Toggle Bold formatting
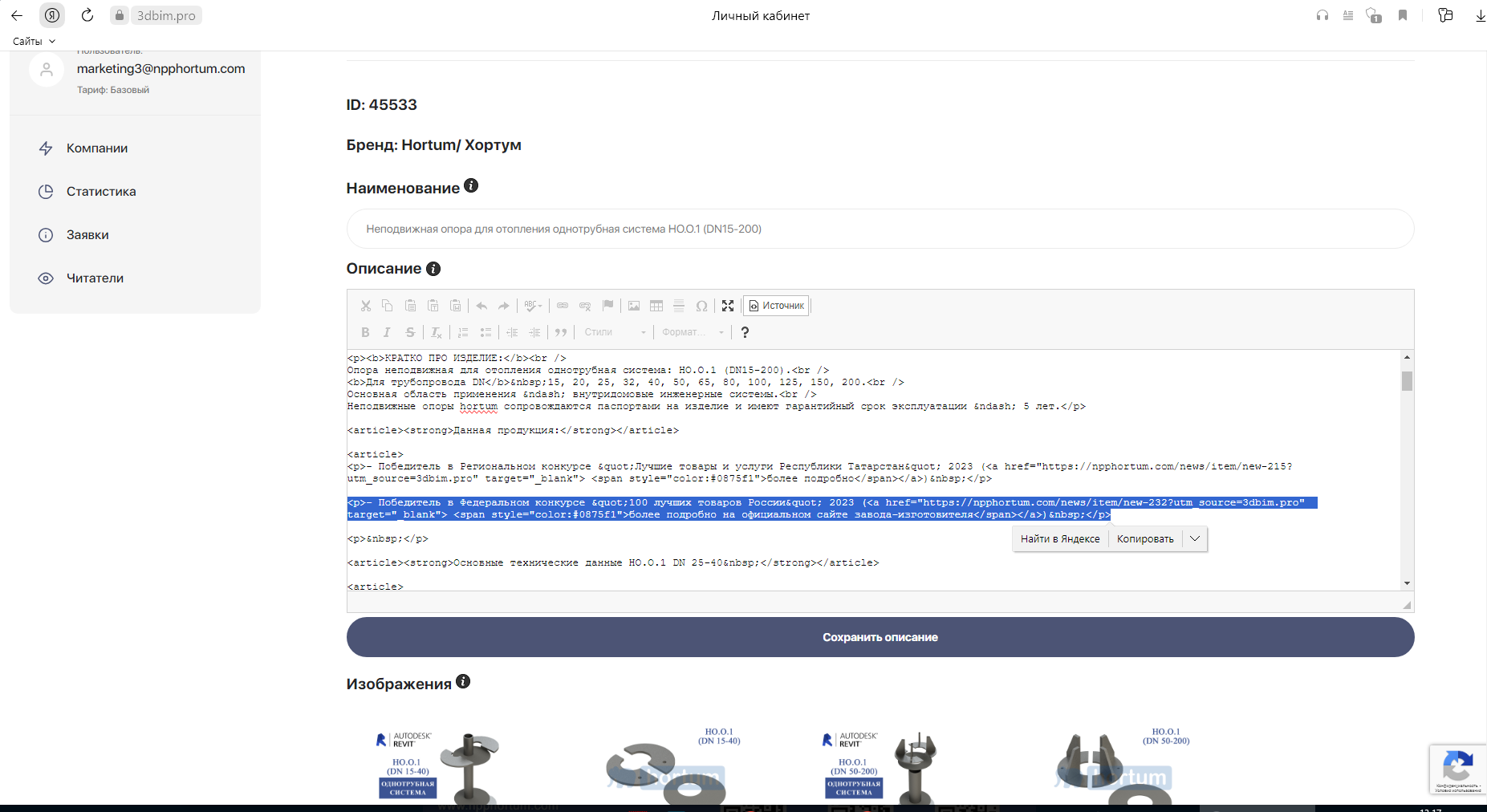 365,332
